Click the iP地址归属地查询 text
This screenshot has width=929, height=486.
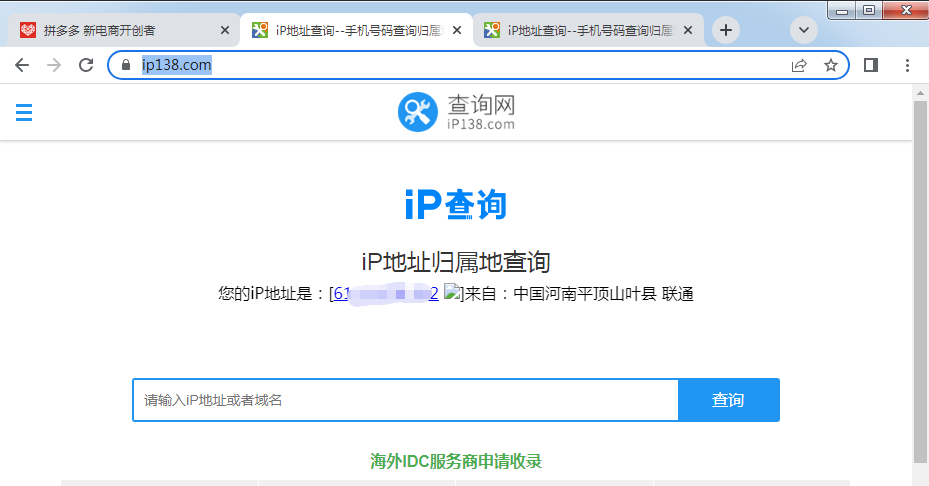click(456, 261)
